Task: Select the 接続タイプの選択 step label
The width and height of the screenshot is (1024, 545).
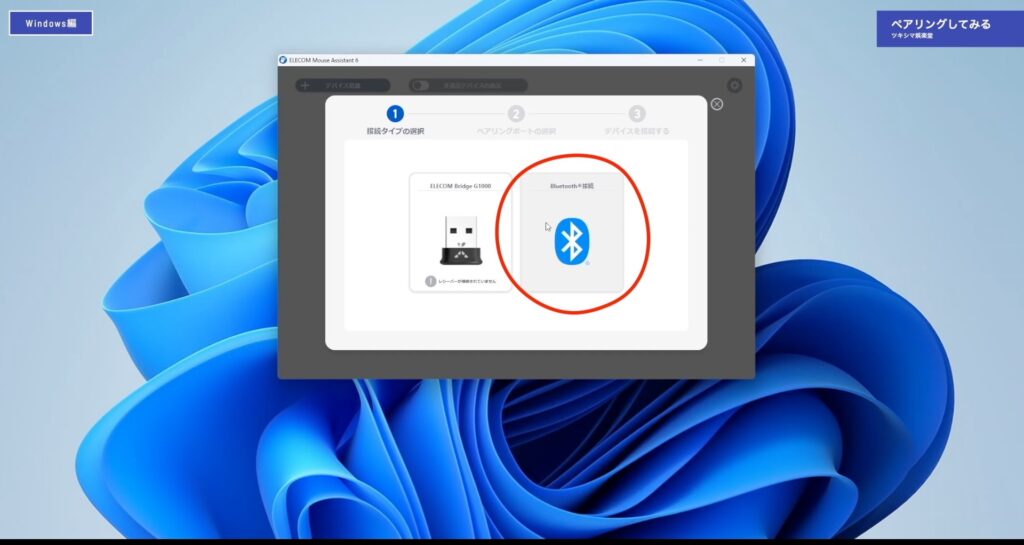Action: (x=395, y=131)
